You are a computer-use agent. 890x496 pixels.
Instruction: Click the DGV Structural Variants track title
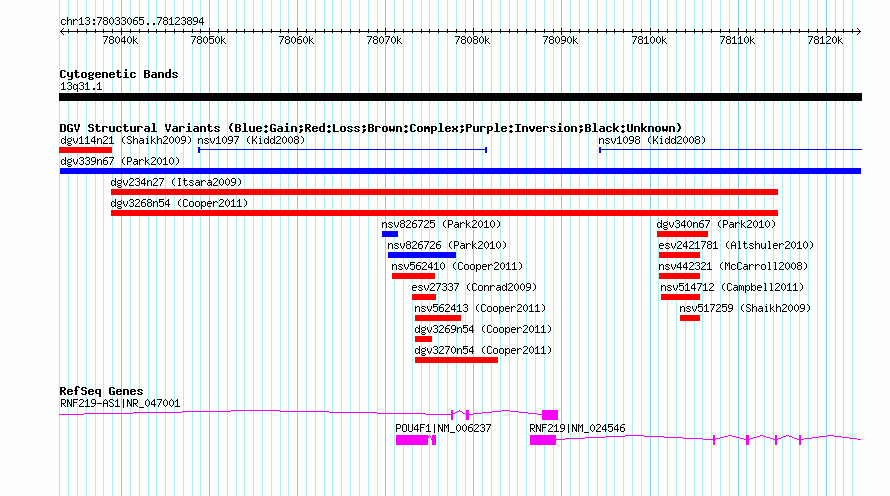(371, 128)
